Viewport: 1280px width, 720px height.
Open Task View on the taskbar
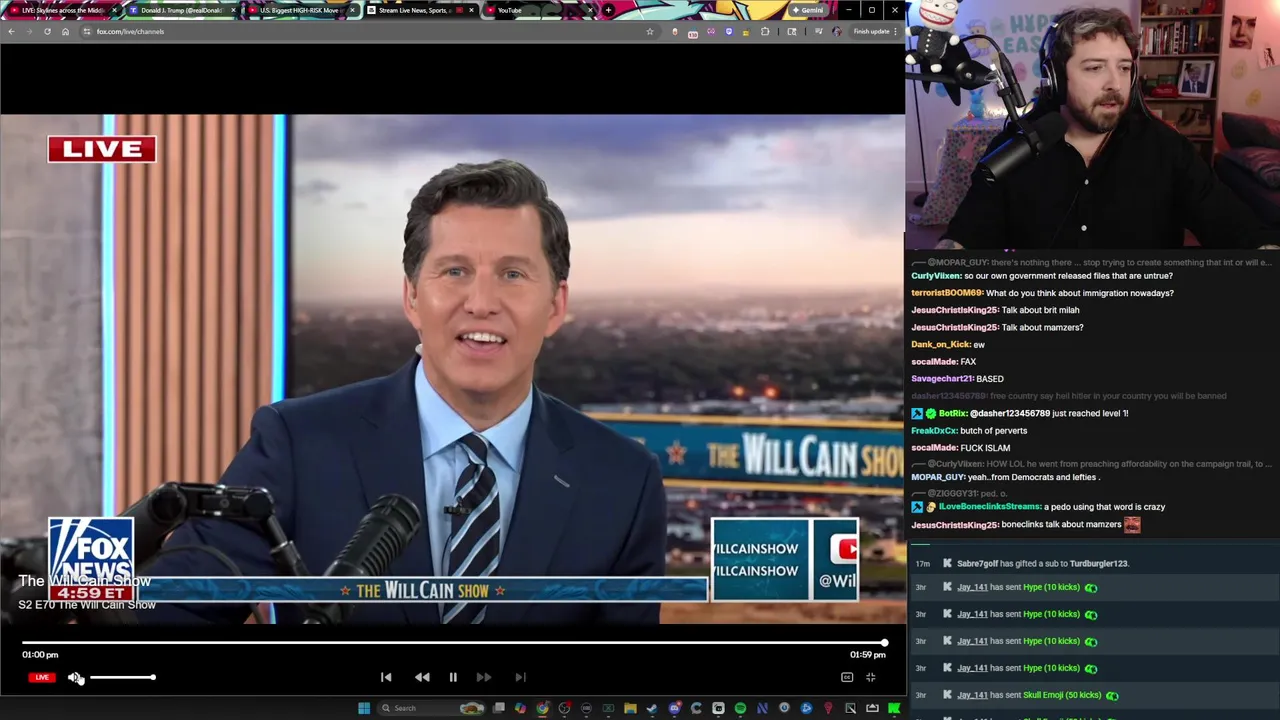click(498, 708)
